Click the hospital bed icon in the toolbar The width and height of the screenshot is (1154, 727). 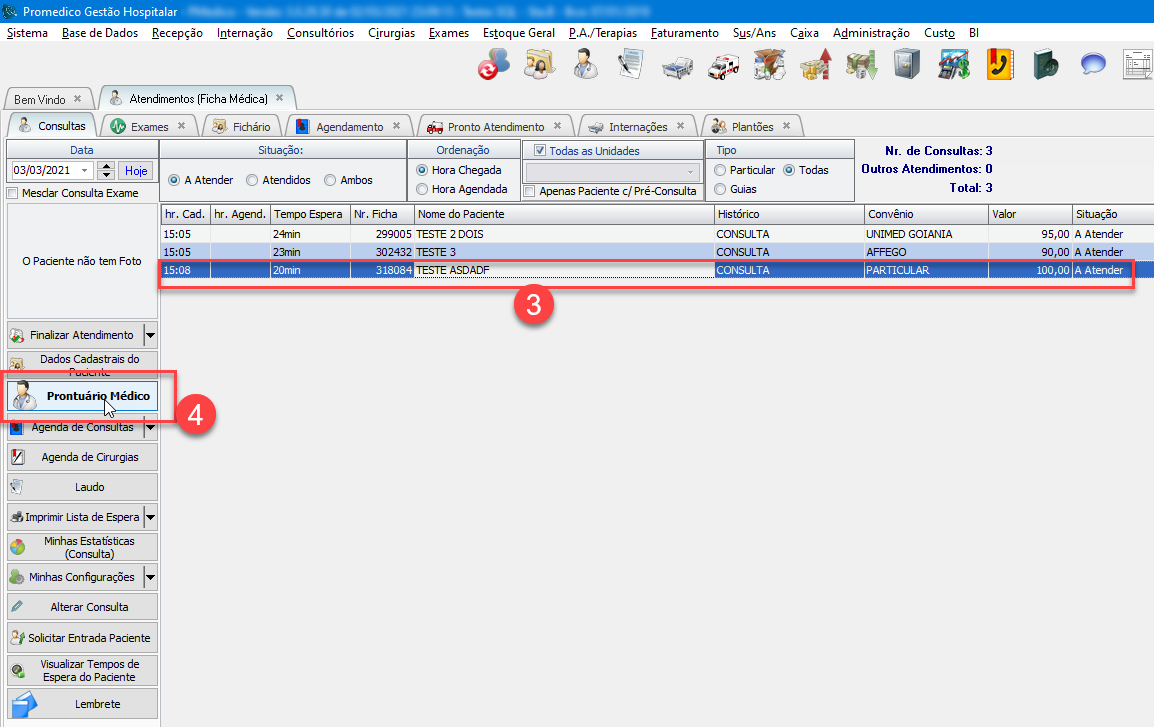pos(678,66)
